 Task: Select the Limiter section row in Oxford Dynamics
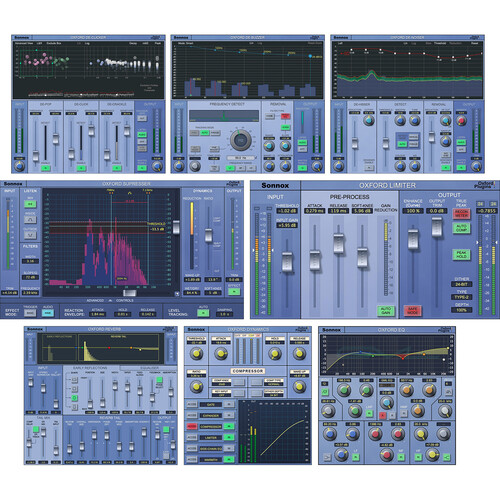(210, 437)
